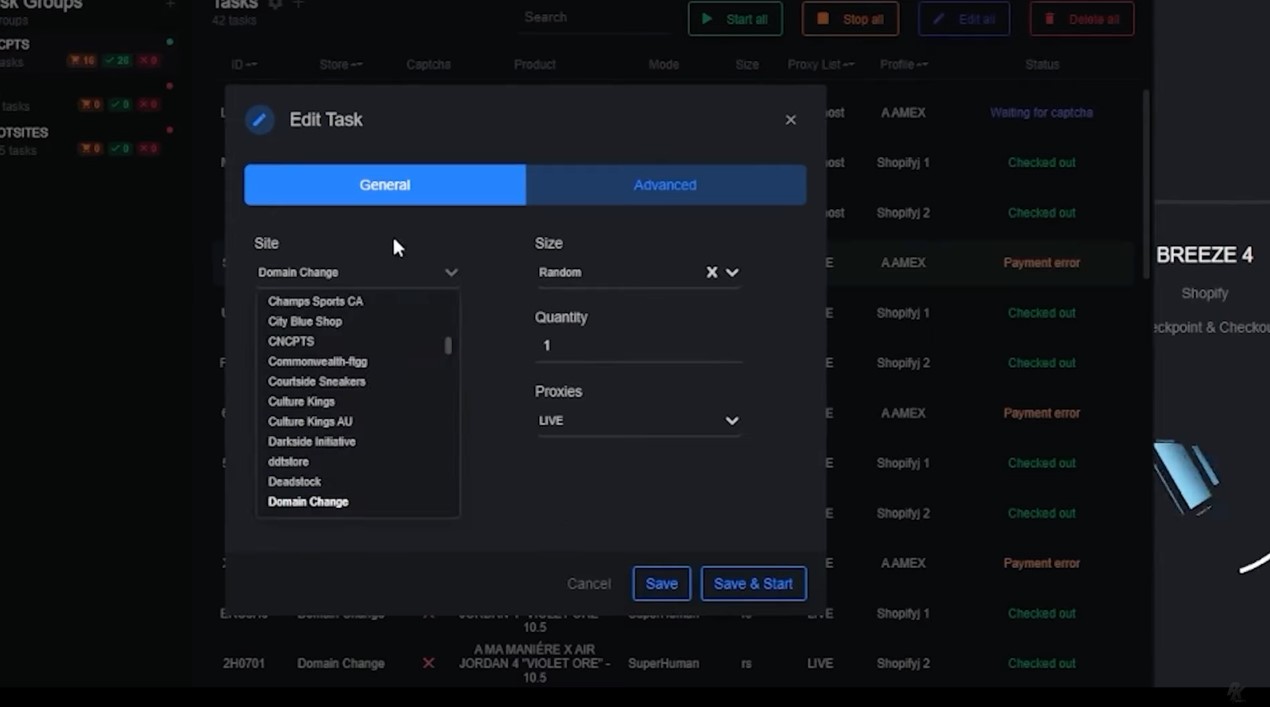Click the Edit all button
1270x707 pixels.
(x=964, y=19)
